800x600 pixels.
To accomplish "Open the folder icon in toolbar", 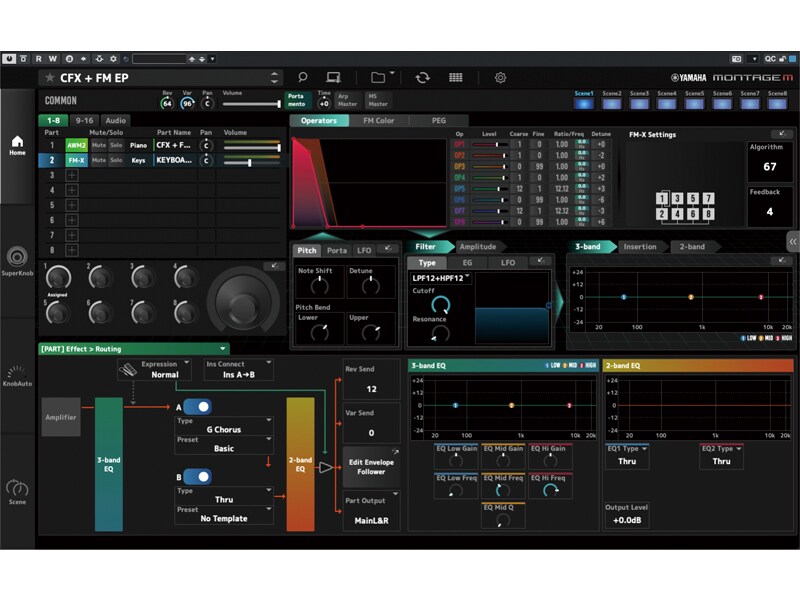I will 378,78.
